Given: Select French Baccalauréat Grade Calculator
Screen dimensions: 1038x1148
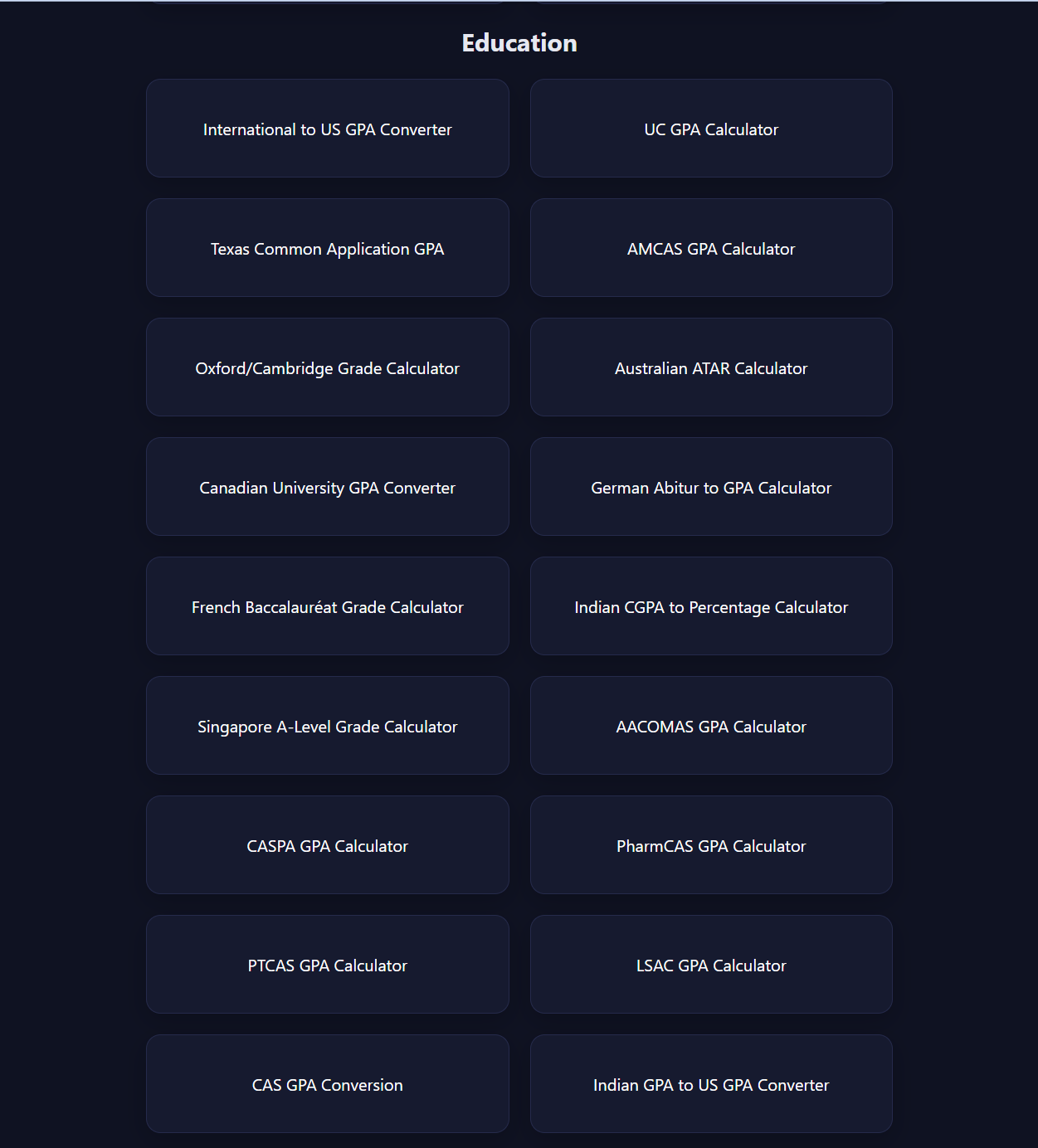Looking at the screenshot, I should click(x=327, y=607).
